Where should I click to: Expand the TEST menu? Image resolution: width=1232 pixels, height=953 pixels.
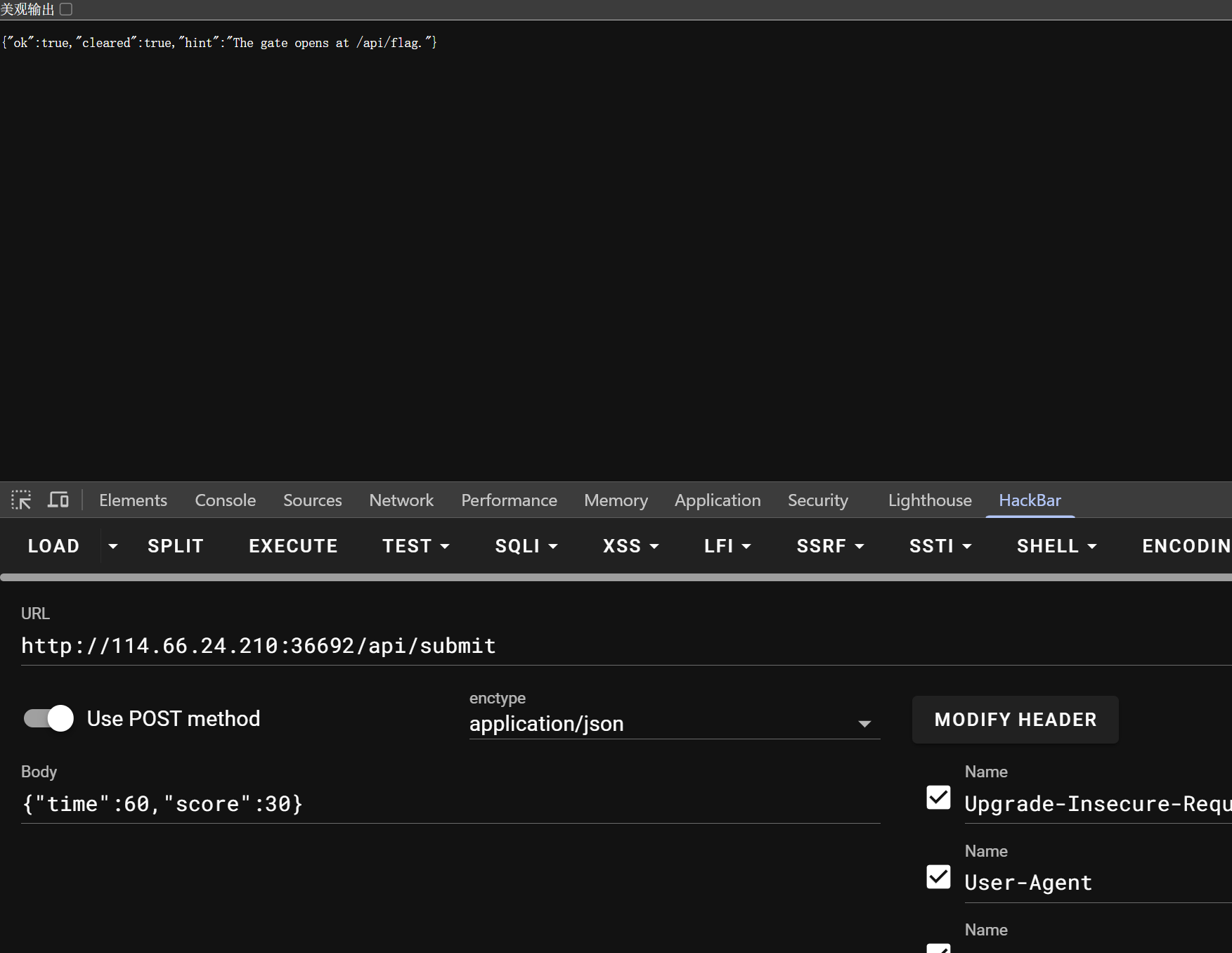tap(416, 546)
